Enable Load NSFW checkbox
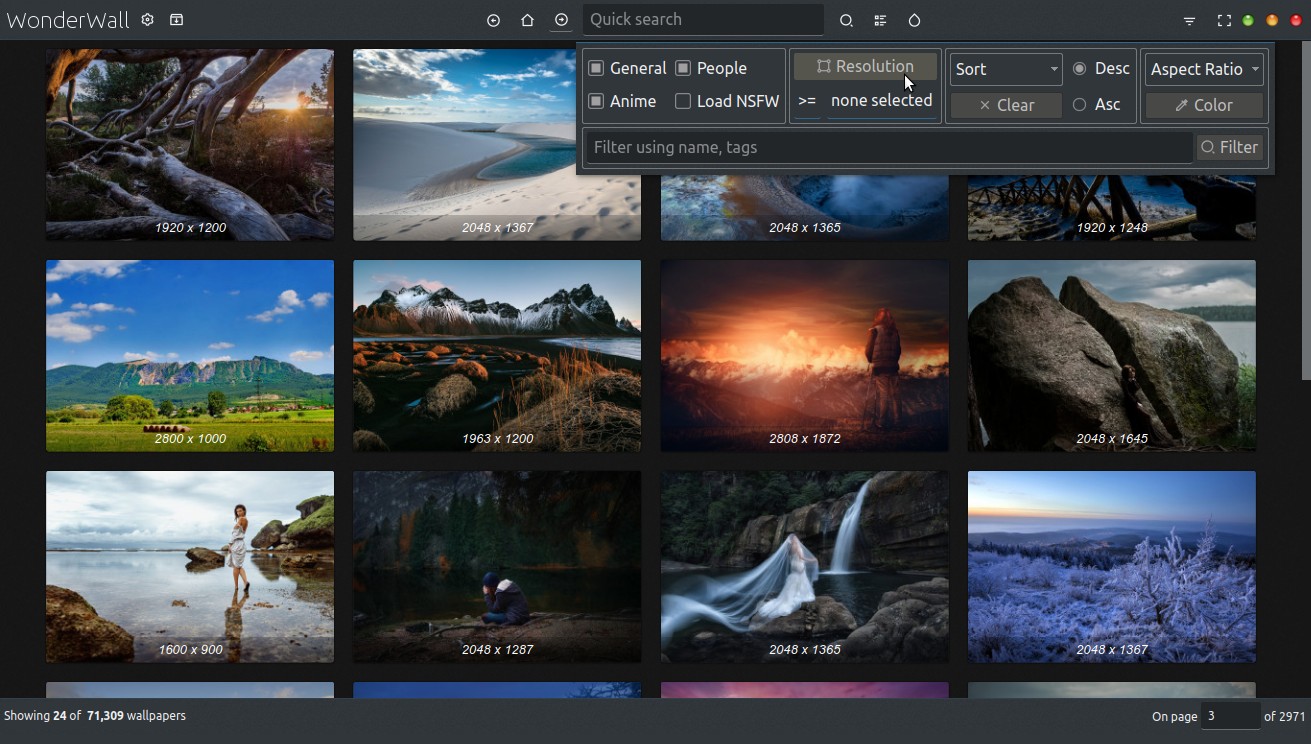The height and width of the screenshot is (744, 1311). (x=683, y=101)
